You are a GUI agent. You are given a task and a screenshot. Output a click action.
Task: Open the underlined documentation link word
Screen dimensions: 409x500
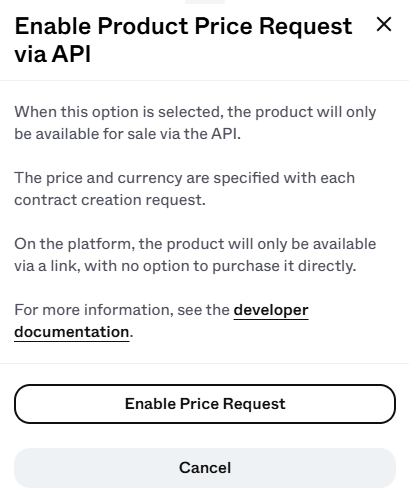pos(72,332)
